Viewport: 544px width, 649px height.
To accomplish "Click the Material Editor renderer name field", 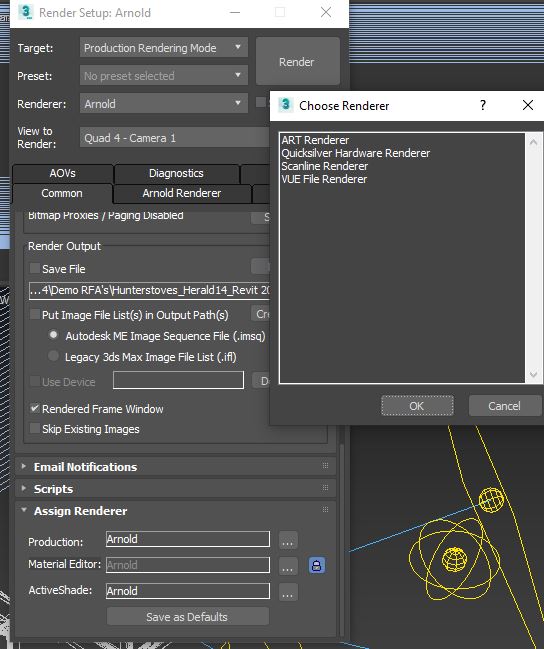I will tap(188, 565).
